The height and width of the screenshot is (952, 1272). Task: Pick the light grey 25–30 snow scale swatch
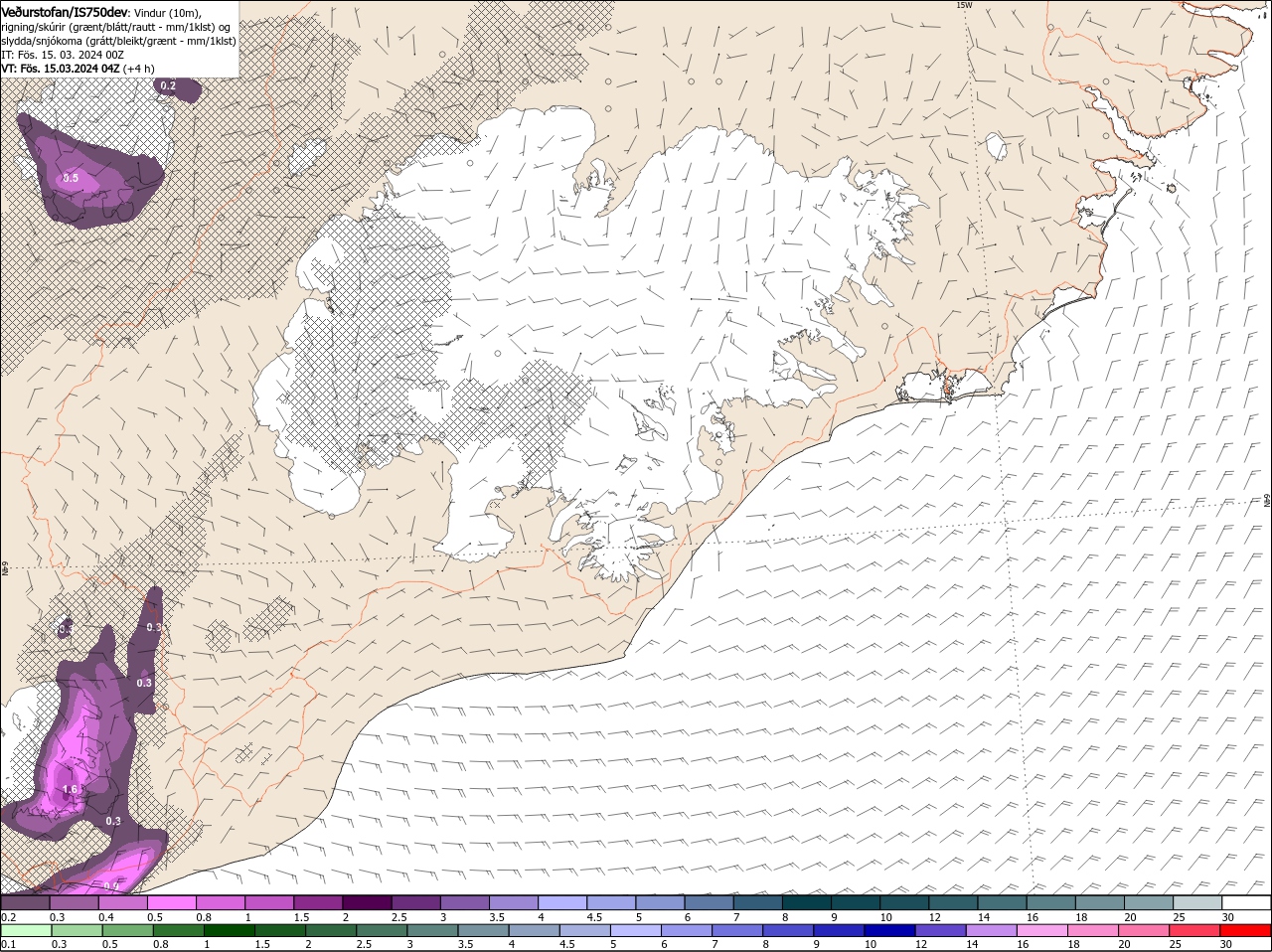[1197, 903]
